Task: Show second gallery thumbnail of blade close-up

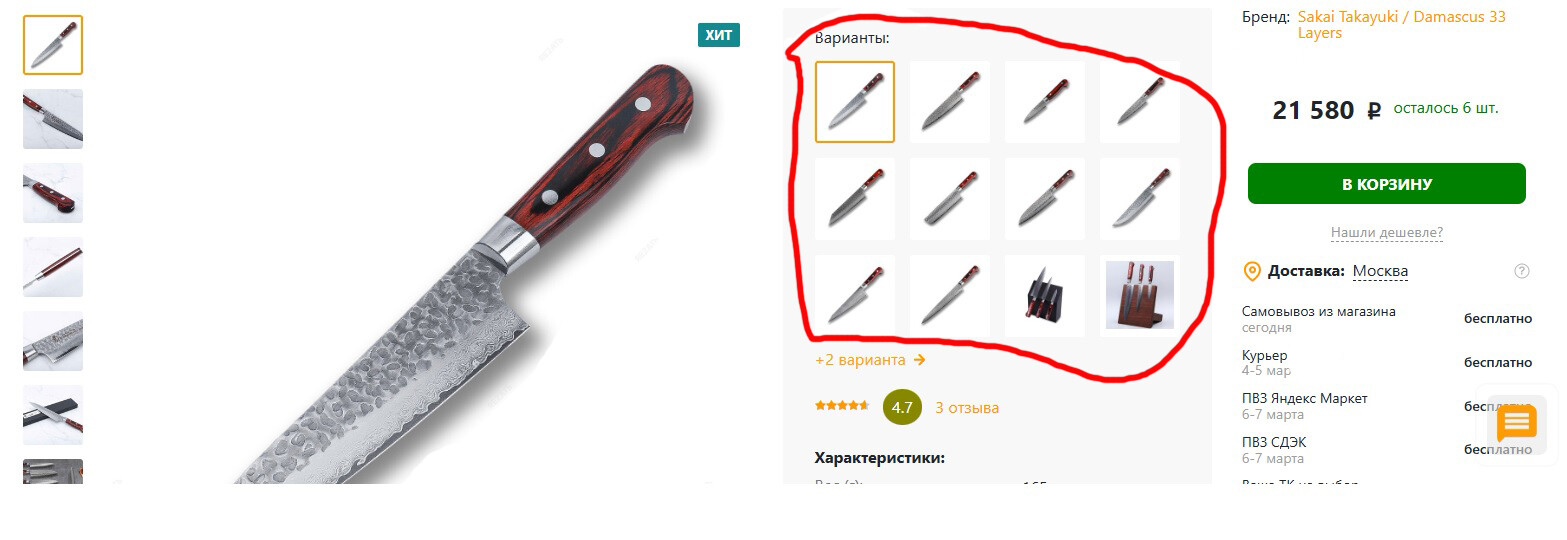Action: pyautogui.click(x=53, y=119)
